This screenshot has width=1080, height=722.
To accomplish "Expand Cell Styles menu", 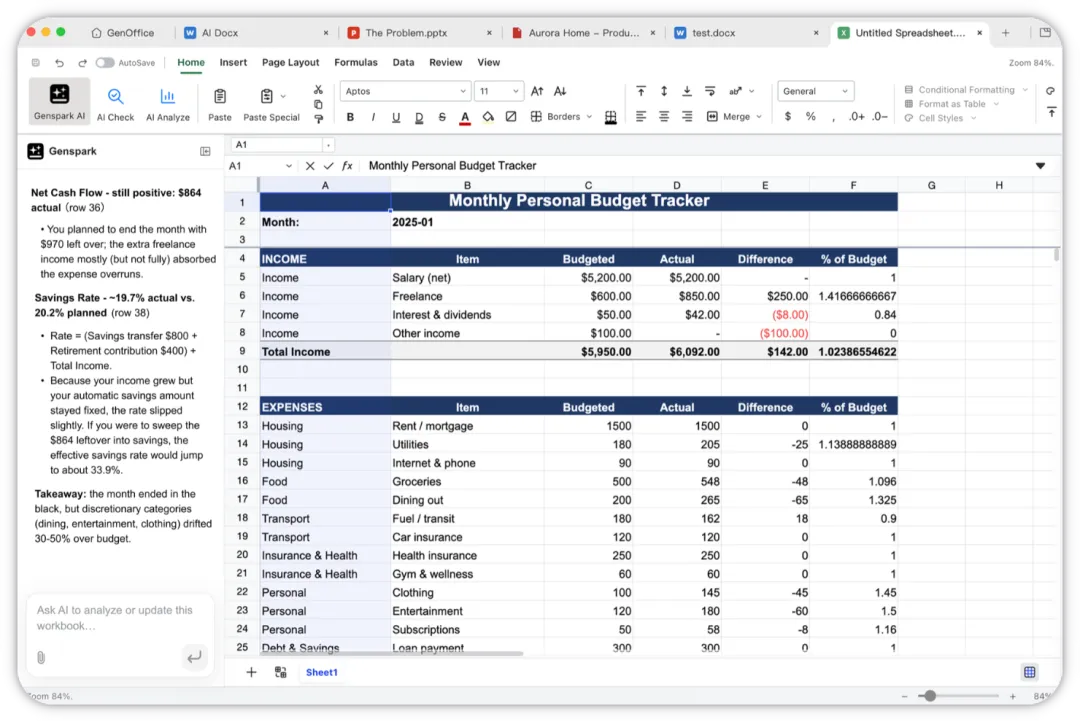I will 940,118.
